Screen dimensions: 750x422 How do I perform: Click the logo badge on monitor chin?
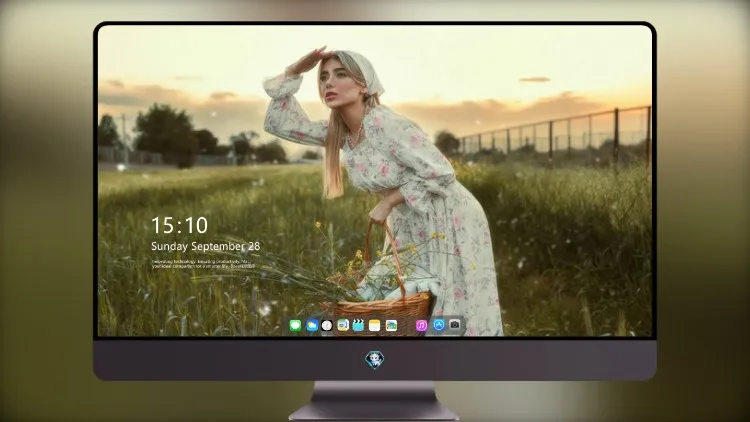click(x=375, y=360)
